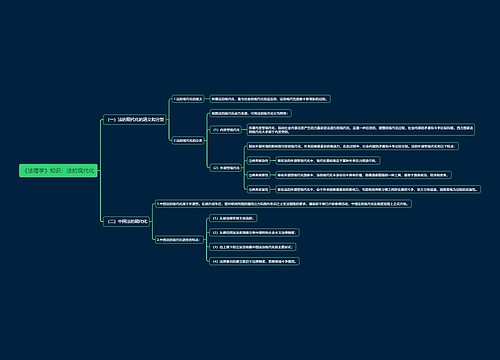Click the description box beside ②具有依附性

coord(363,175)
